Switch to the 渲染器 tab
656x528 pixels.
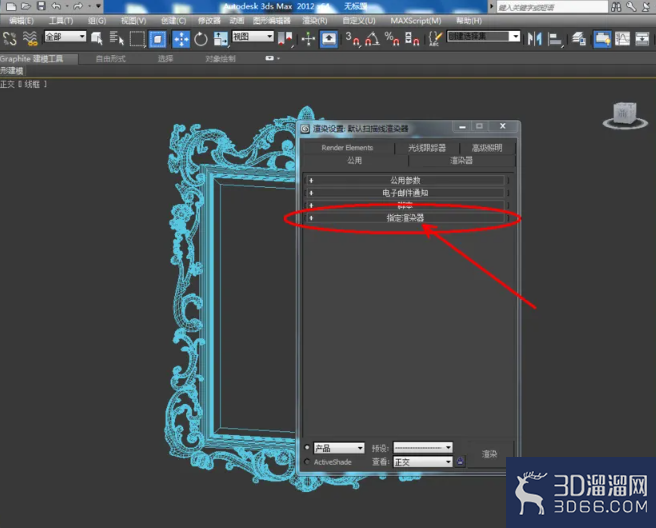461,160
